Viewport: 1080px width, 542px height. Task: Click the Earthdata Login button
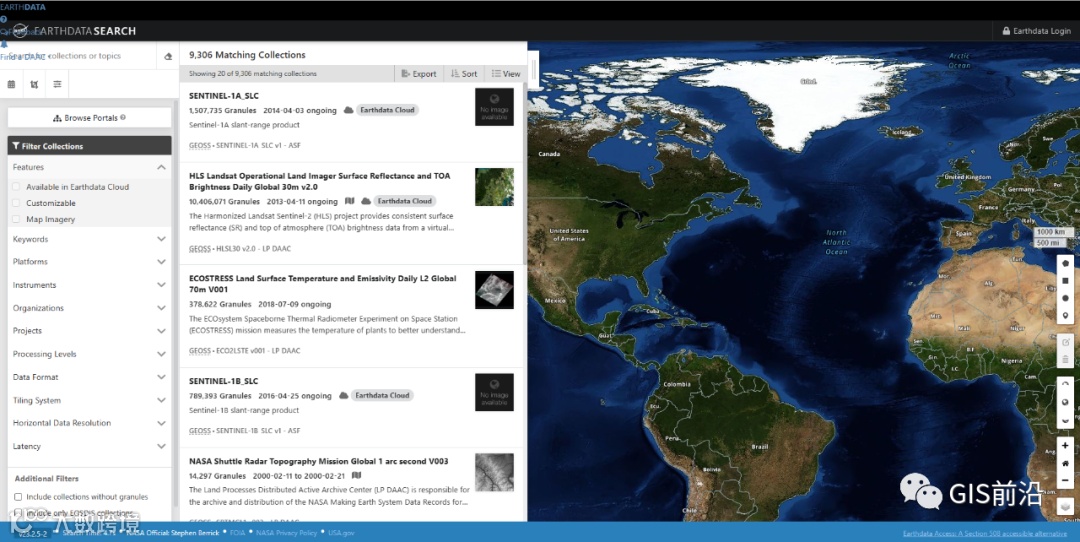[x=1037, y=31]
